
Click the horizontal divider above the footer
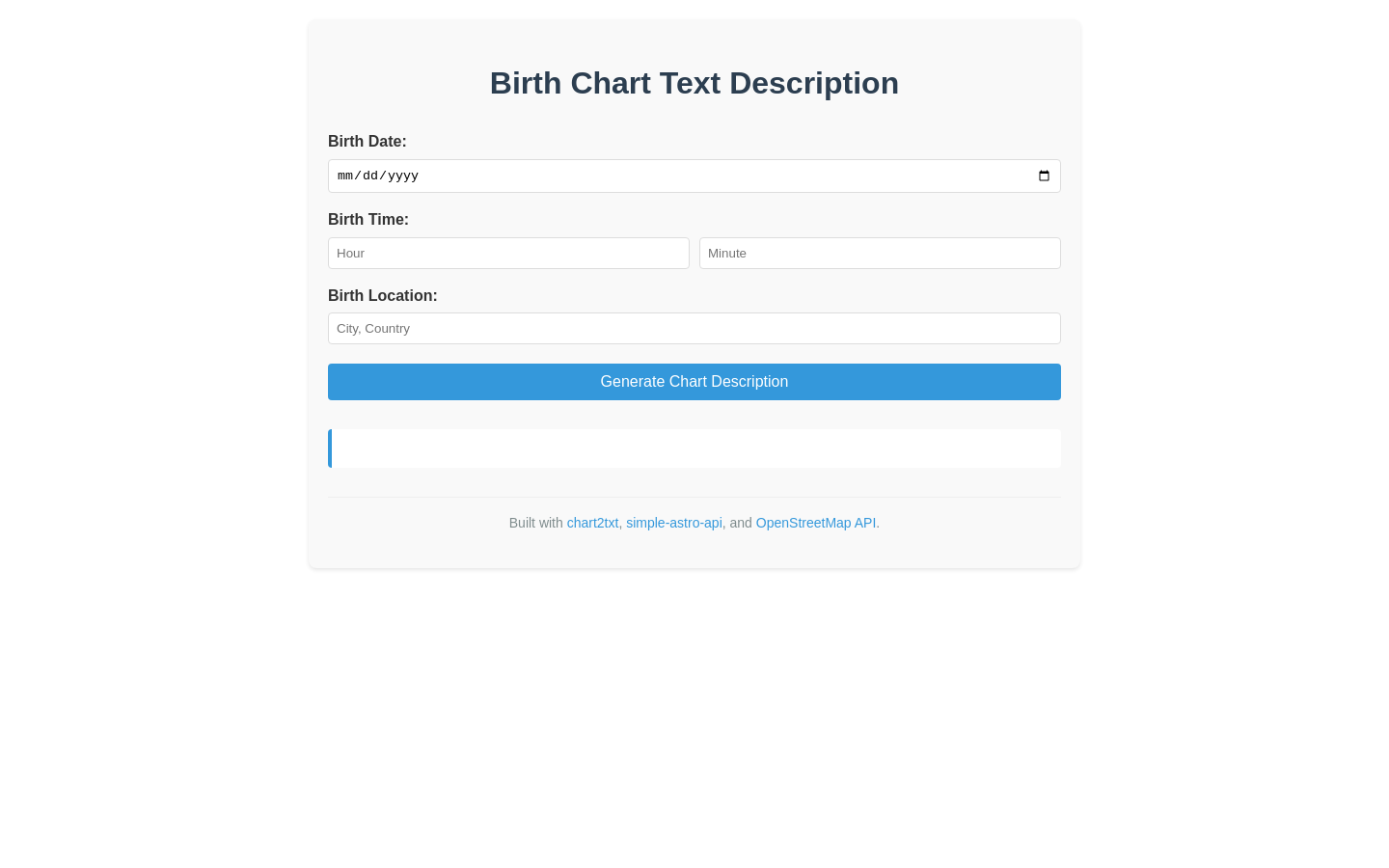694,497
